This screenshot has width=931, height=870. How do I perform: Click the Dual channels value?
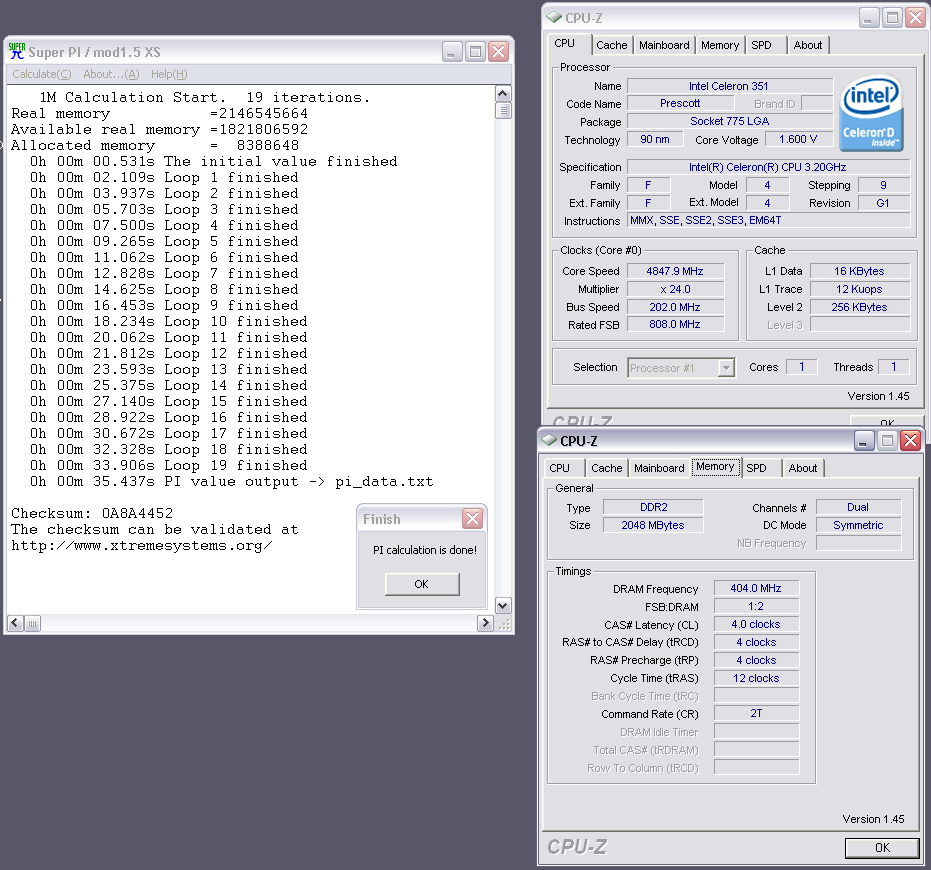click(859, 507)
